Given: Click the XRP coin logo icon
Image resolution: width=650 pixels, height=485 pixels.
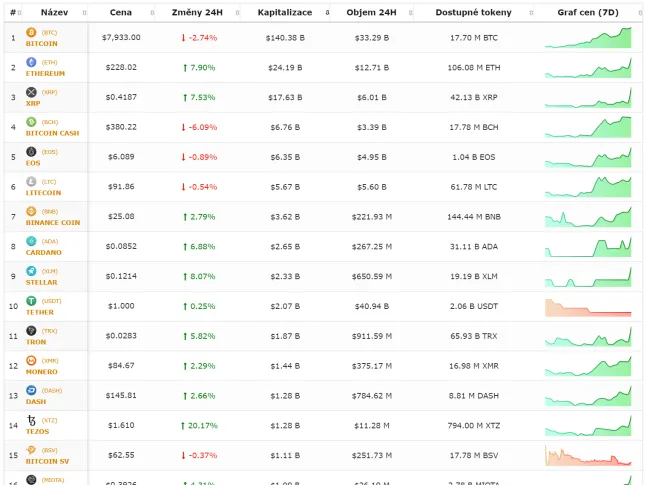Looking at the screenshot, I should click(x=31, y=92).
